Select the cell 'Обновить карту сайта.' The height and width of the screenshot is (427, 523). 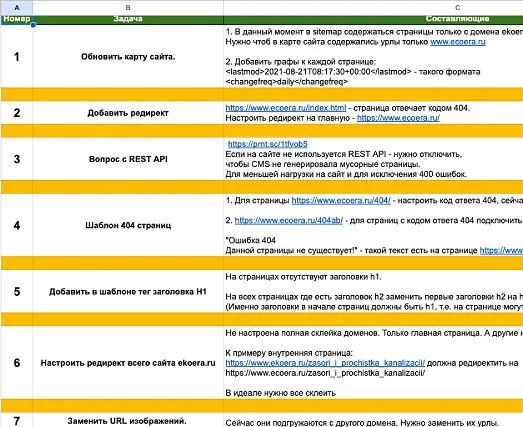coord(128,57)
